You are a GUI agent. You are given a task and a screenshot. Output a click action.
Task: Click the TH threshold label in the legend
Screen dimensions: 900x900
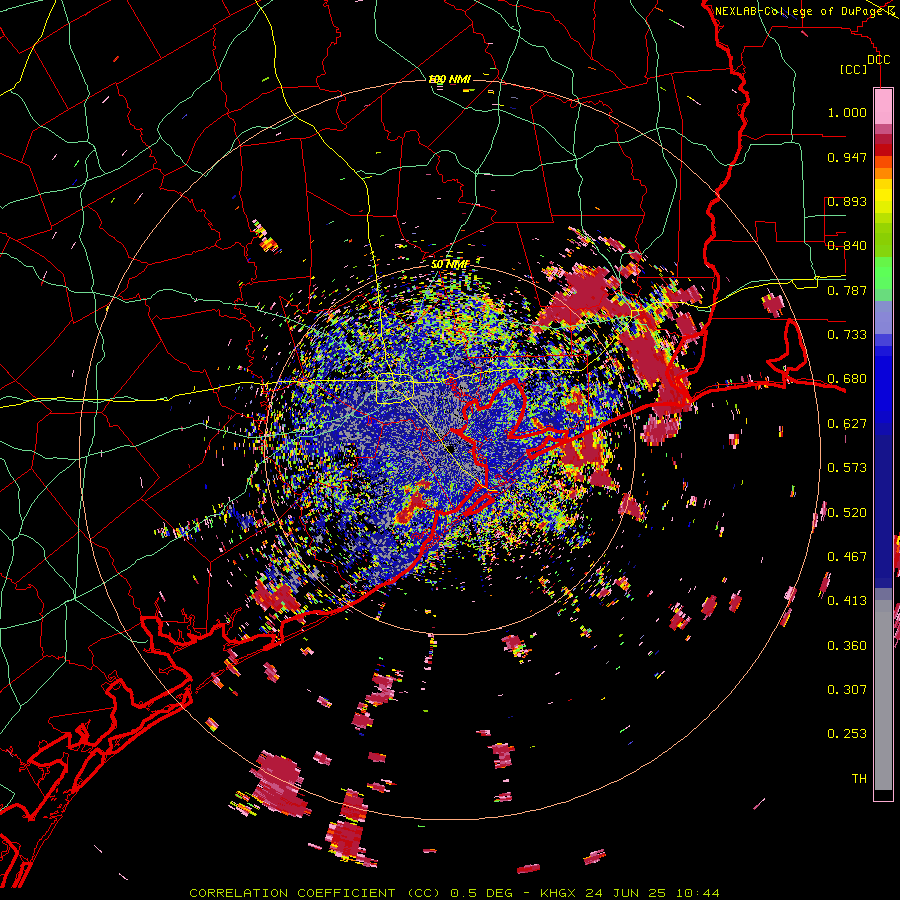(x=859, y=779)
